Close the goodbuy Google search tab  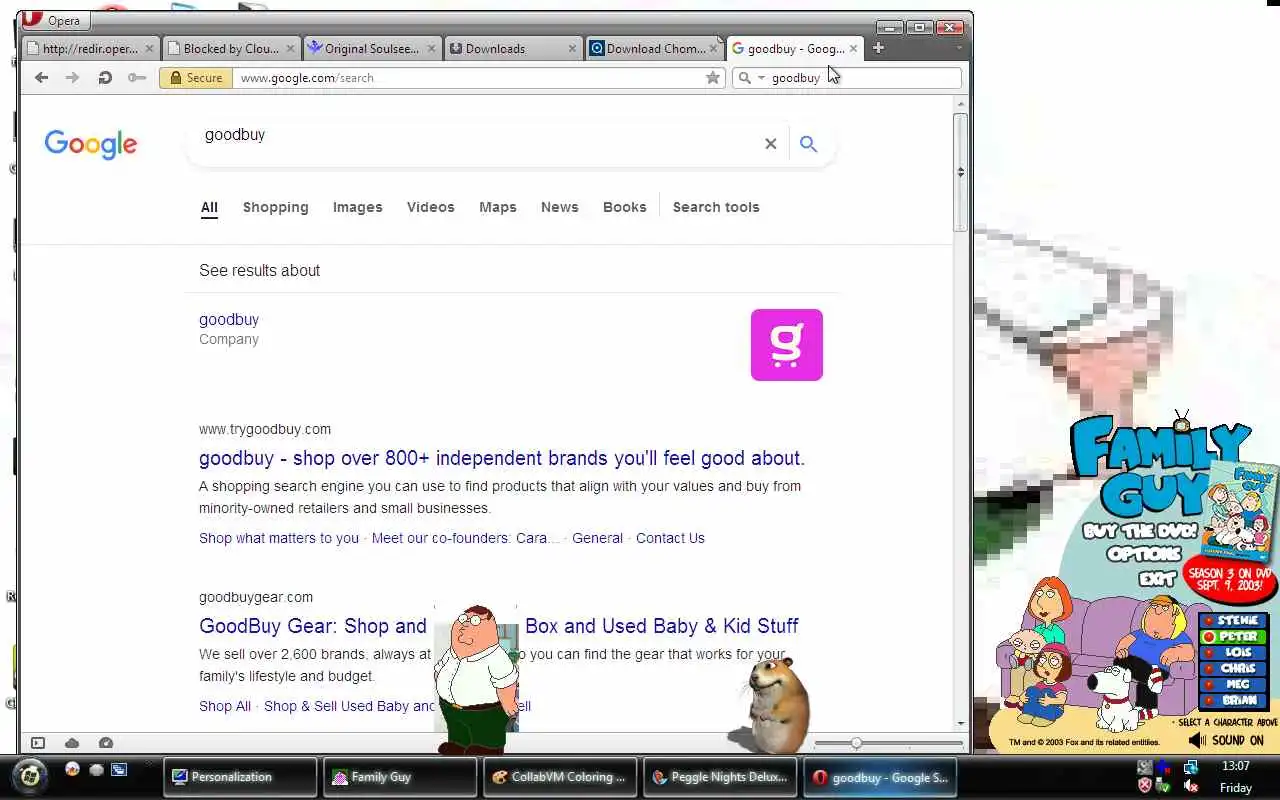(x=853, y=48)
